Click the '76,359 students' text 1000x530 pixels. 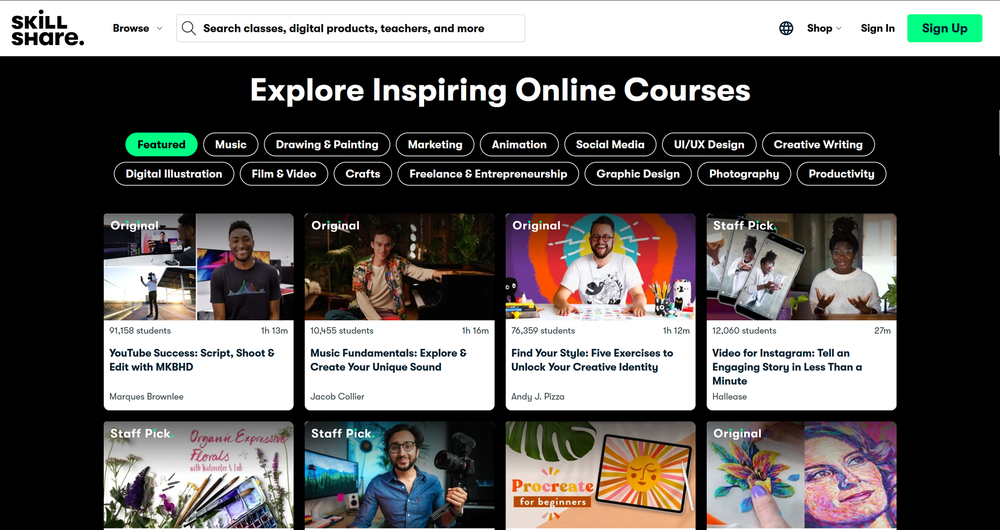pos(543,330)
